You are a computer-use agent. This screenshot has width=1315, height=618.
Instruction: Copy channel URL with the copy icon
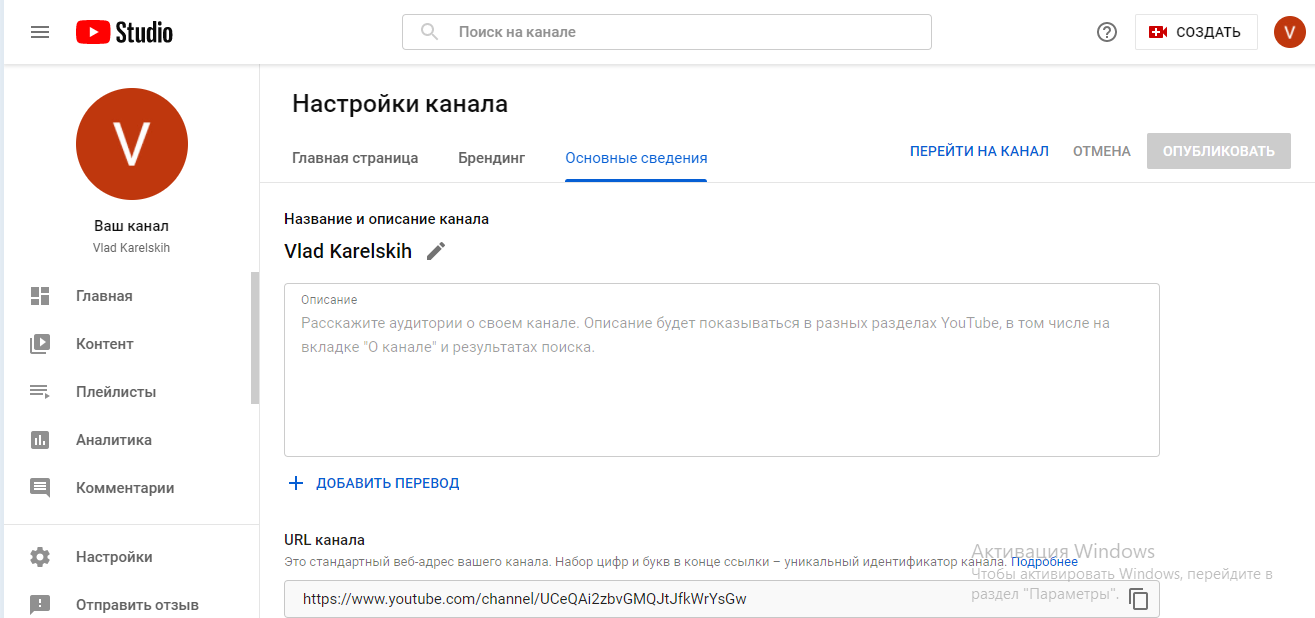[1138, 599]
